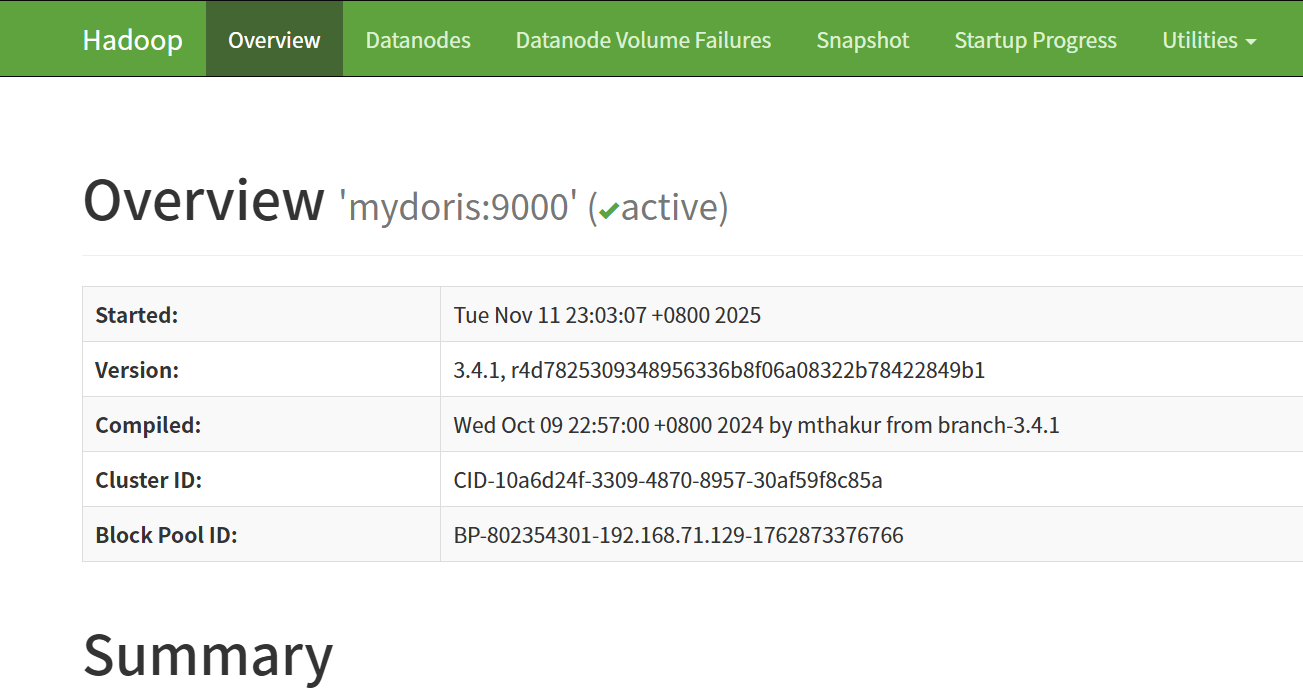
Task: Click the CID-10a6d24f cluster ID value
Action: pyautogui.click(x=668, y=480)
